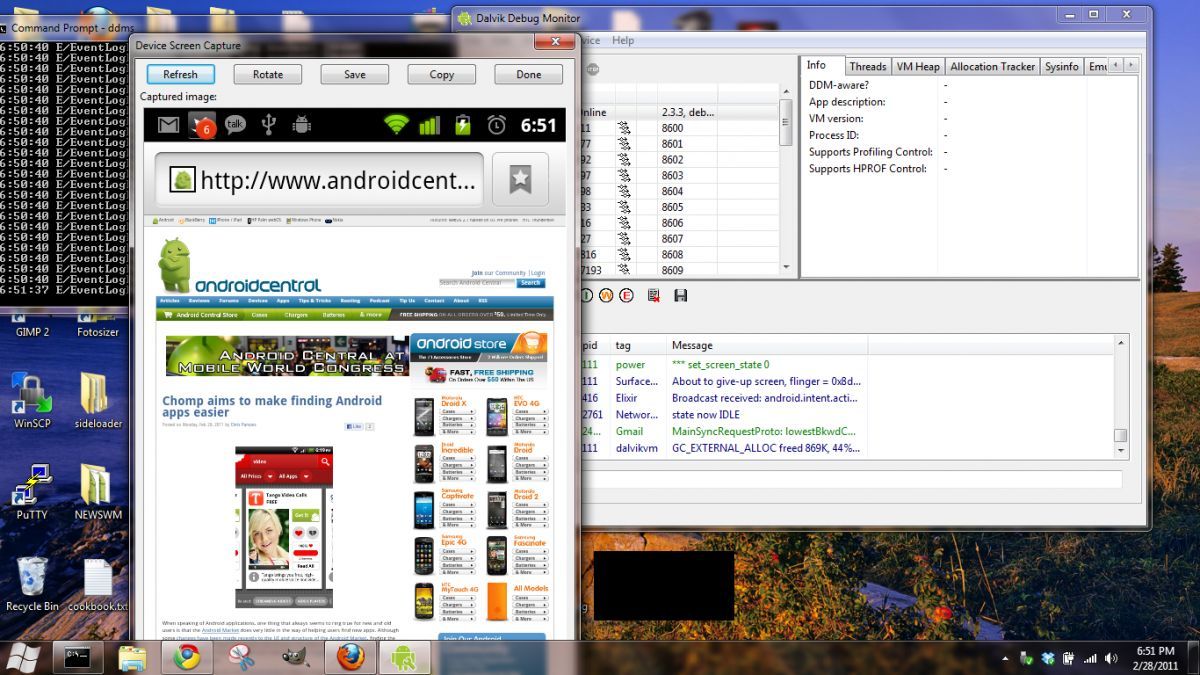Click the Refresh button in Device Screen Capture

[x=180, y=74]
